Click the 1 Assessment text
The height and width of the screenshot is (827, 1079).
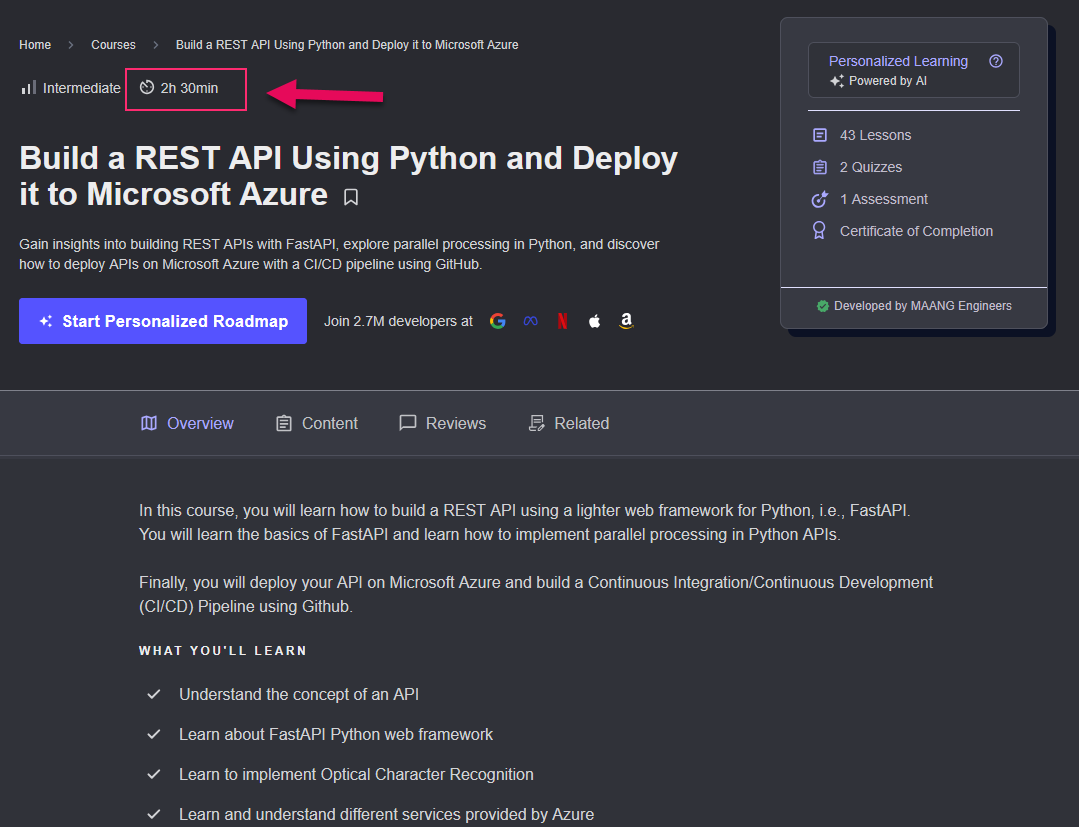tap(884, 200)
